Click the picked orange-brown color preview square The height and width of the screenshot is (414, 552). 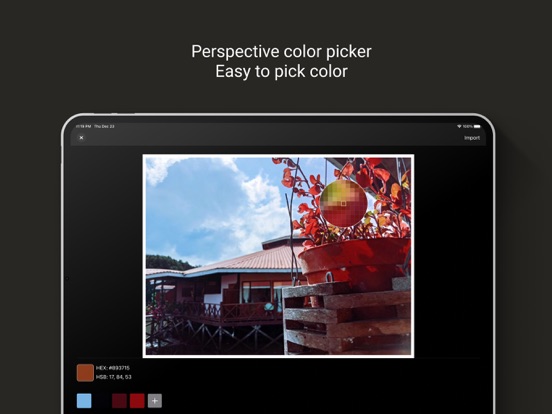pos(85,373)
